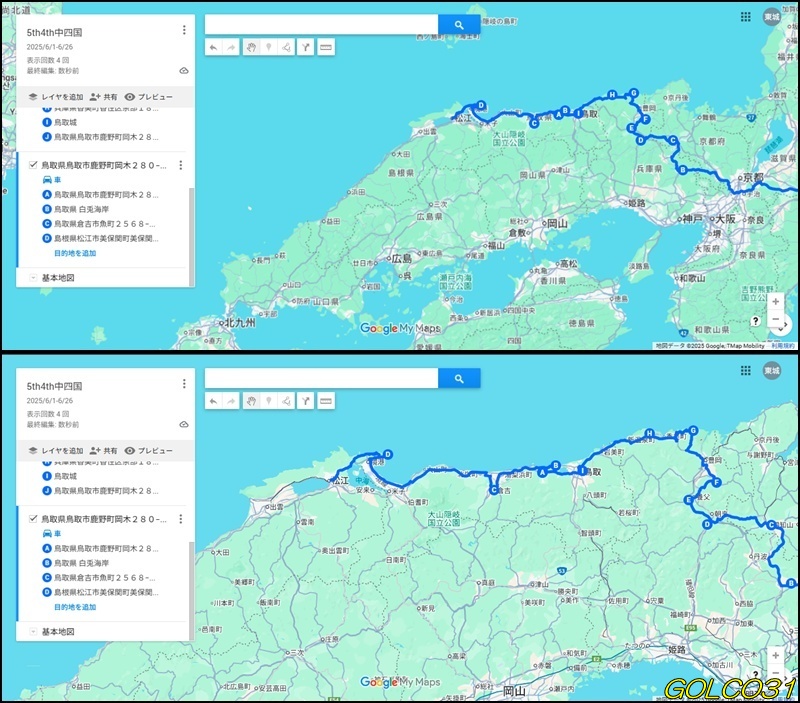Select the draw line tool in the lower map
The image size is (800, 703).
point(287,400)
